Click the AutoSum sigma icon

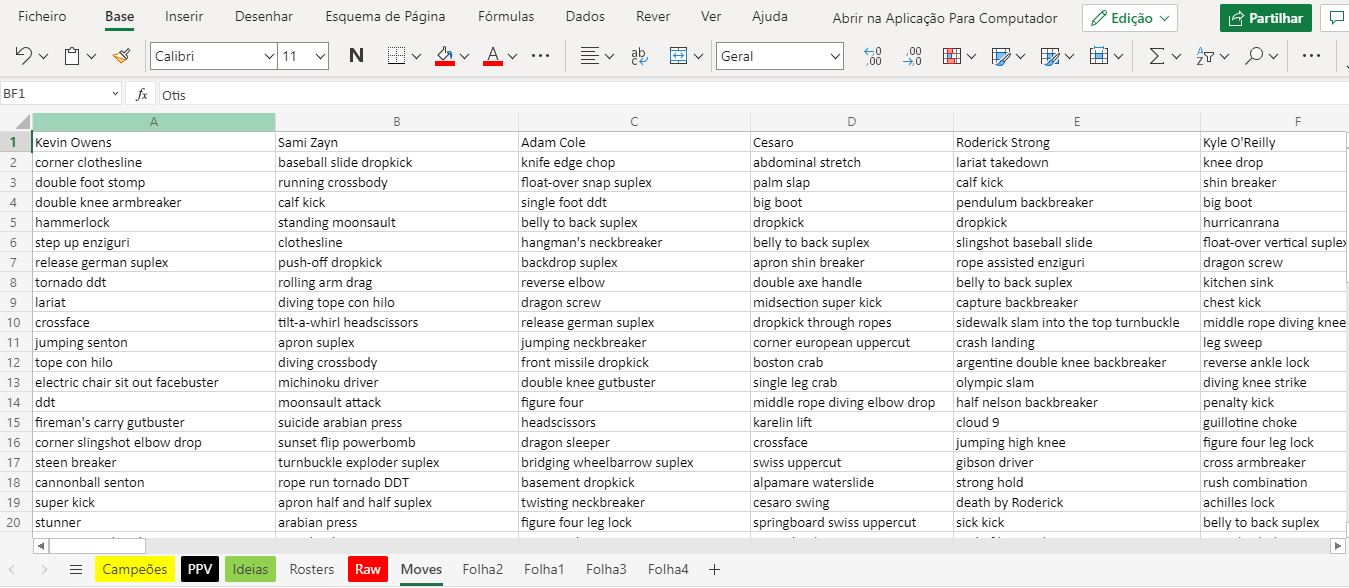(1157, 56)
